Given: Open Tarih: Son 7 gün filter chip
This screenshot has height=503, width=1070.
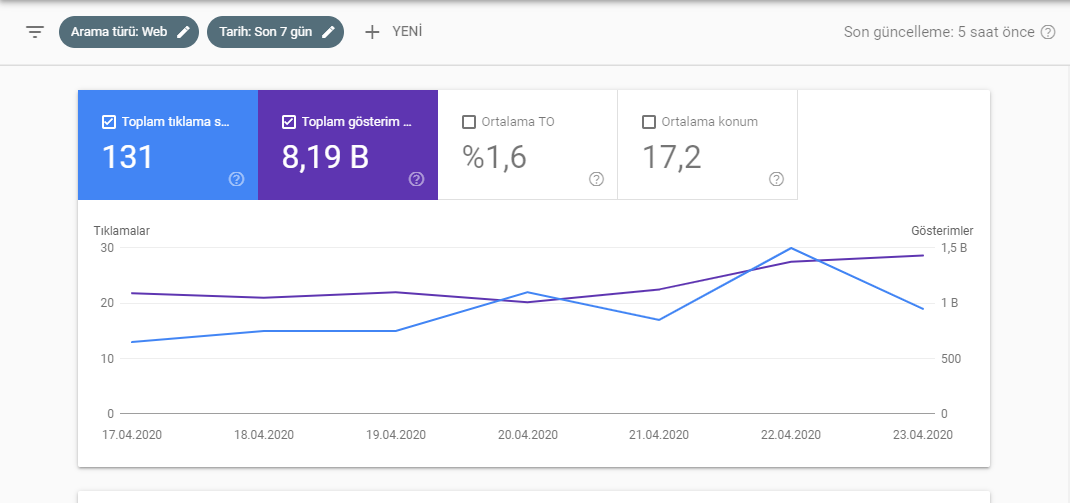Looking at the screenshot, I should [275, 32].
